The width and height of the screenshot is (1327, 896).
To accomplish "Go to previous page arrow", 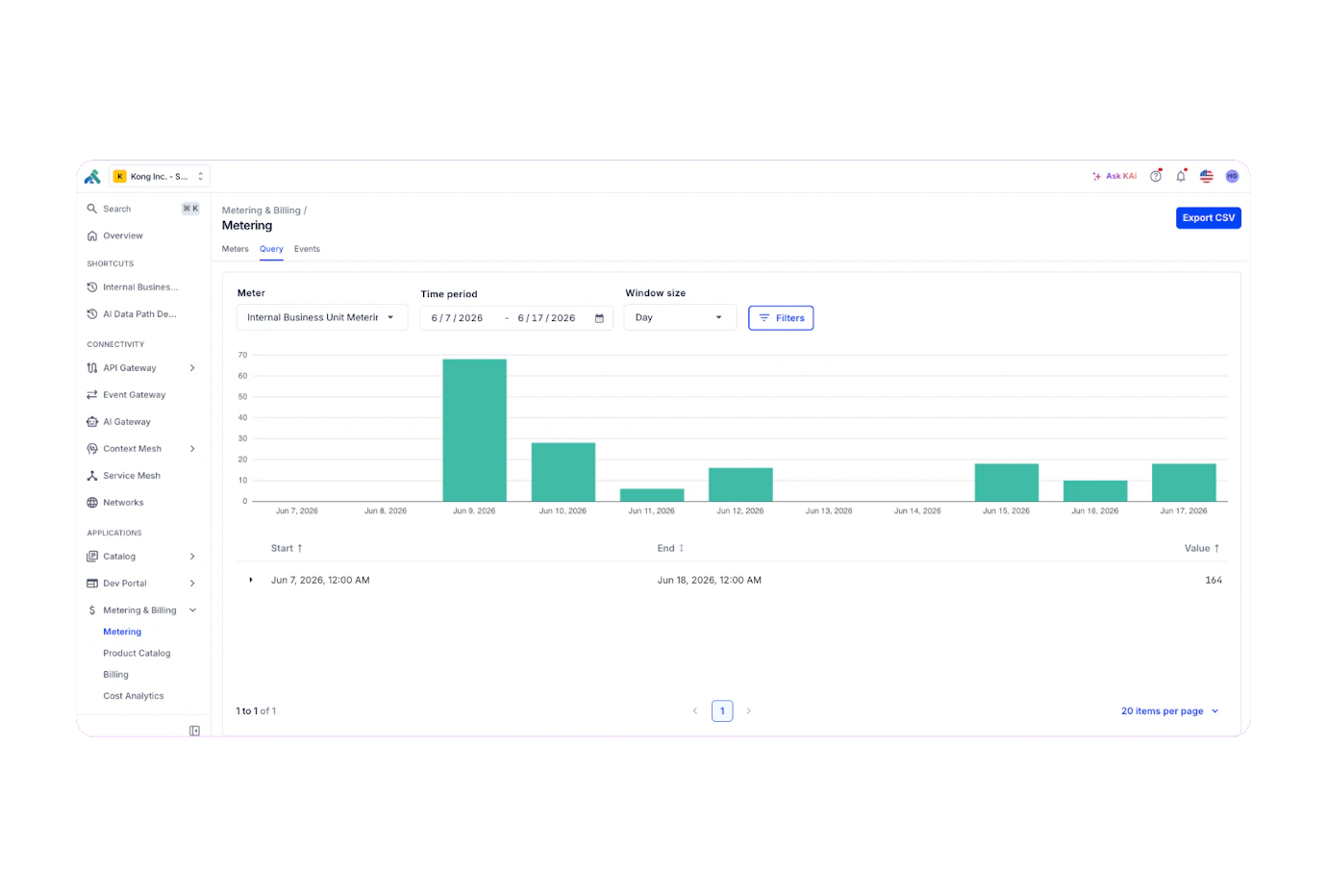I will point(695,711).
